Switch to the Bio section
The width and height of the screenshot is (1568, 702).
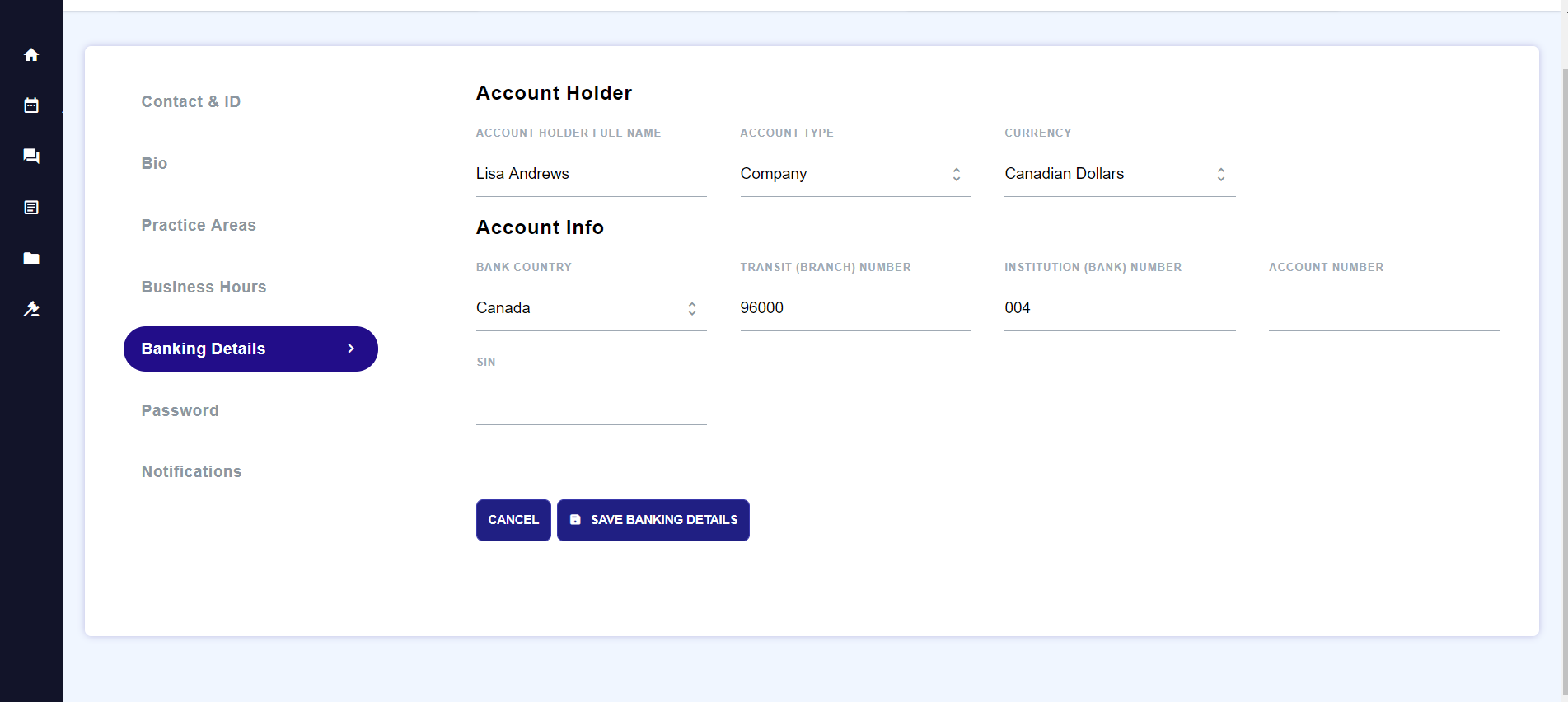pyautogui.click(x=154, y=163)
